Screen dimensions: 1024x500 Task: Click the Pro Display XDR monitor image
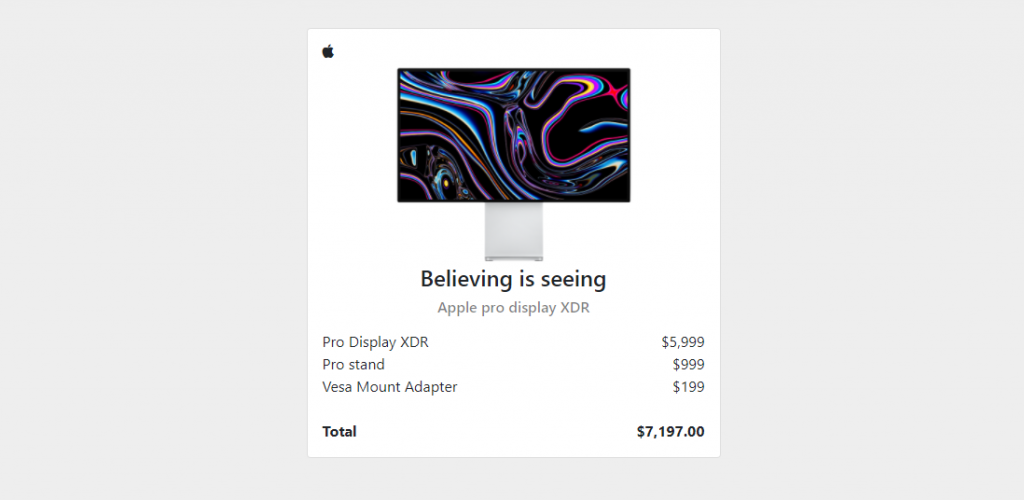pyautogui.click(x=513, y=164)
